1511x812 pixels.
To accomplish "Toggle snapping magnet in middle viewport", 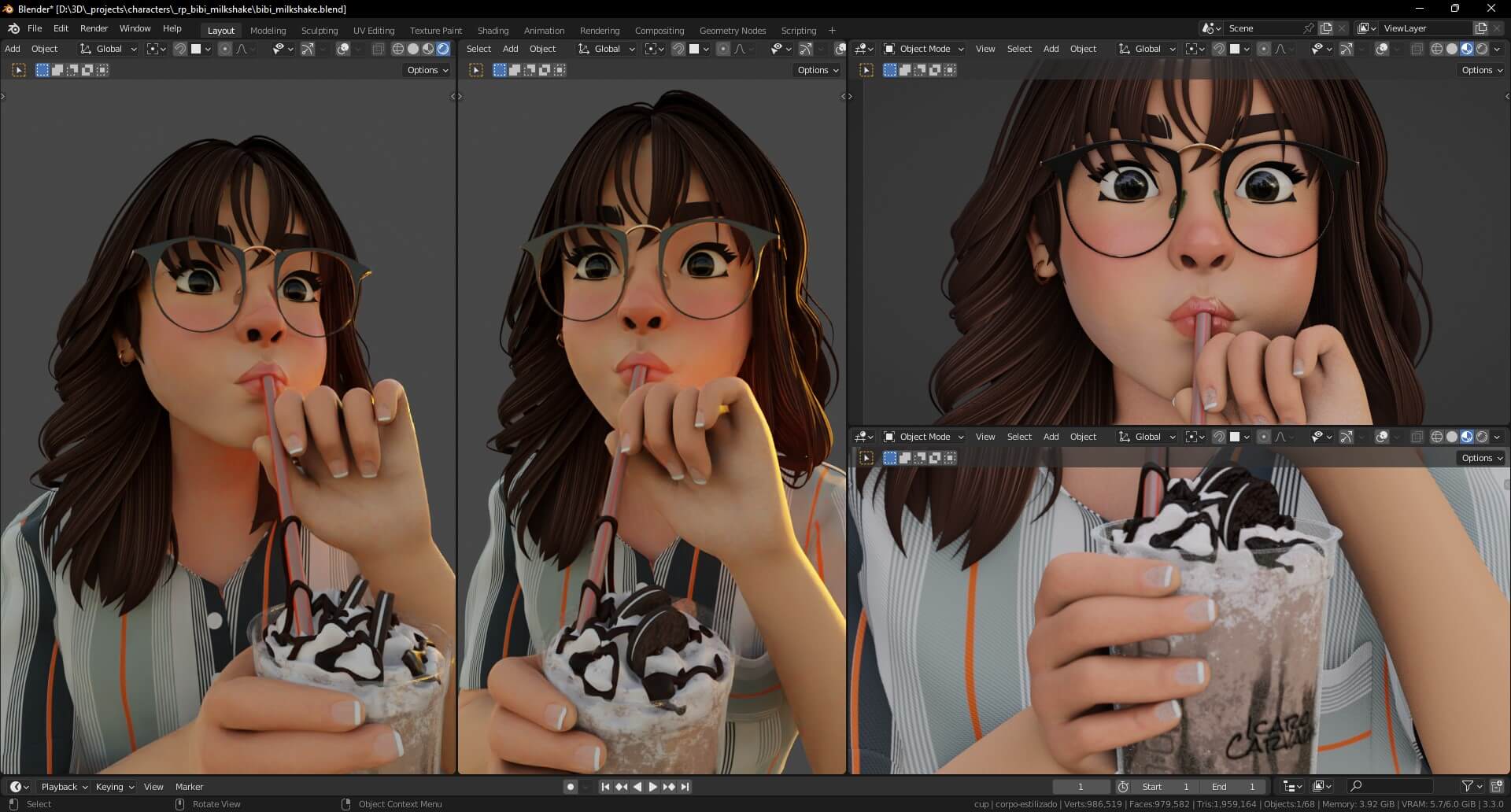I will [678, 49].
